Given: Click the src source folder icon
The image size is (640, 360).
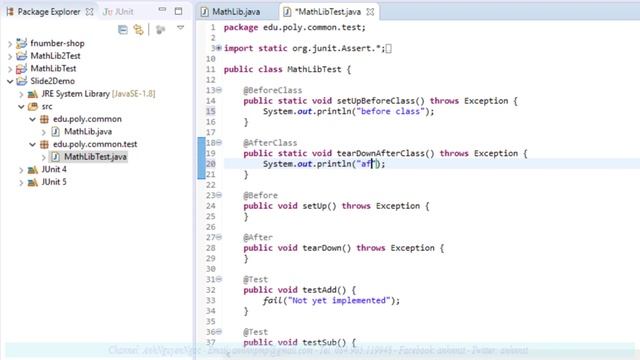Looking at the screenshot, I should tap(33, 107).
